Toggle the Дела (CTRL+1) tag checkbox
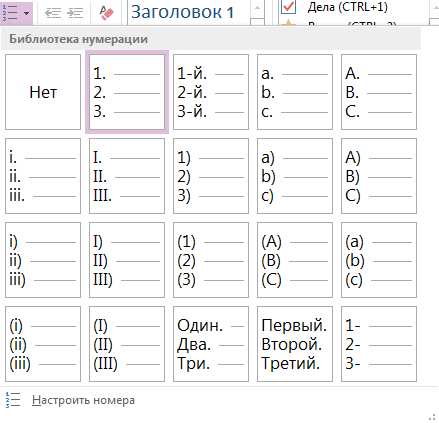The image size is (439, 423). pos(288,7)
